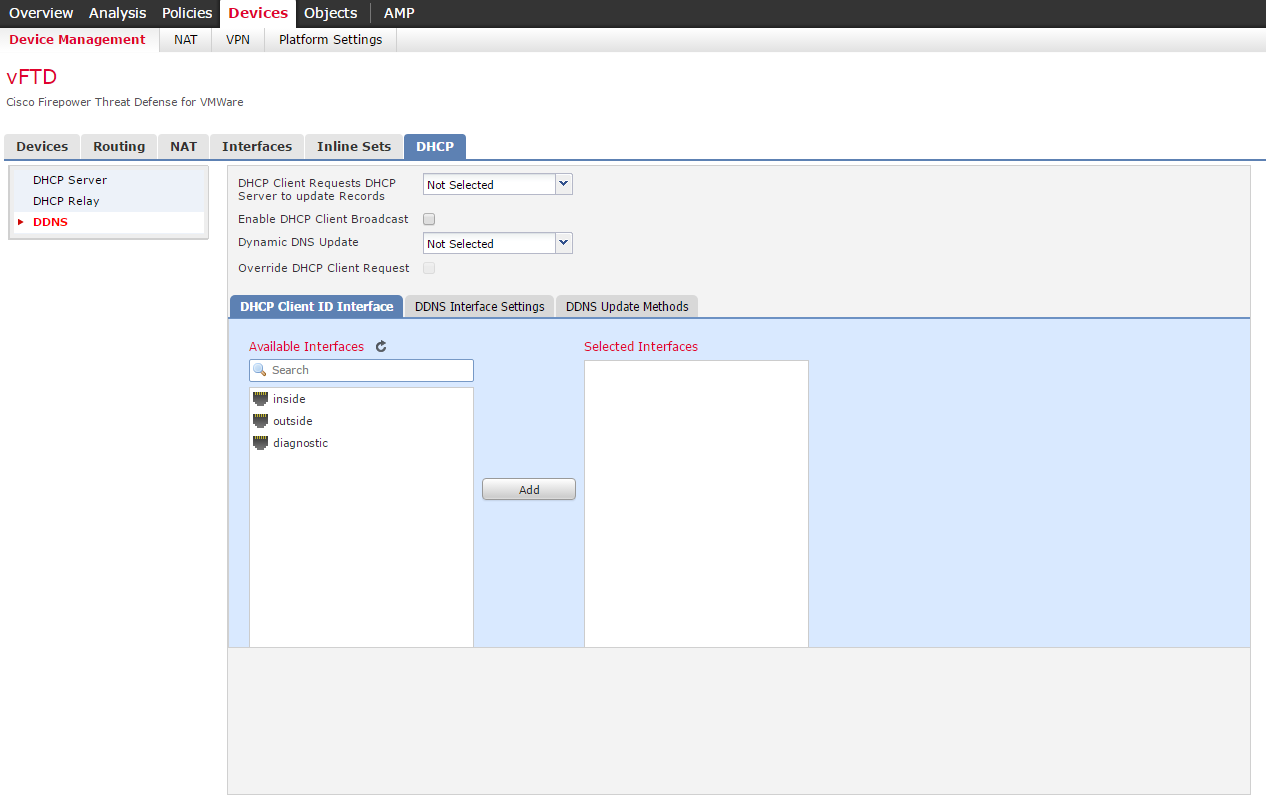1266x804 pixels.
Task: Toggle Override DHCP Client Request checkbox
Action: coord(429,268)
